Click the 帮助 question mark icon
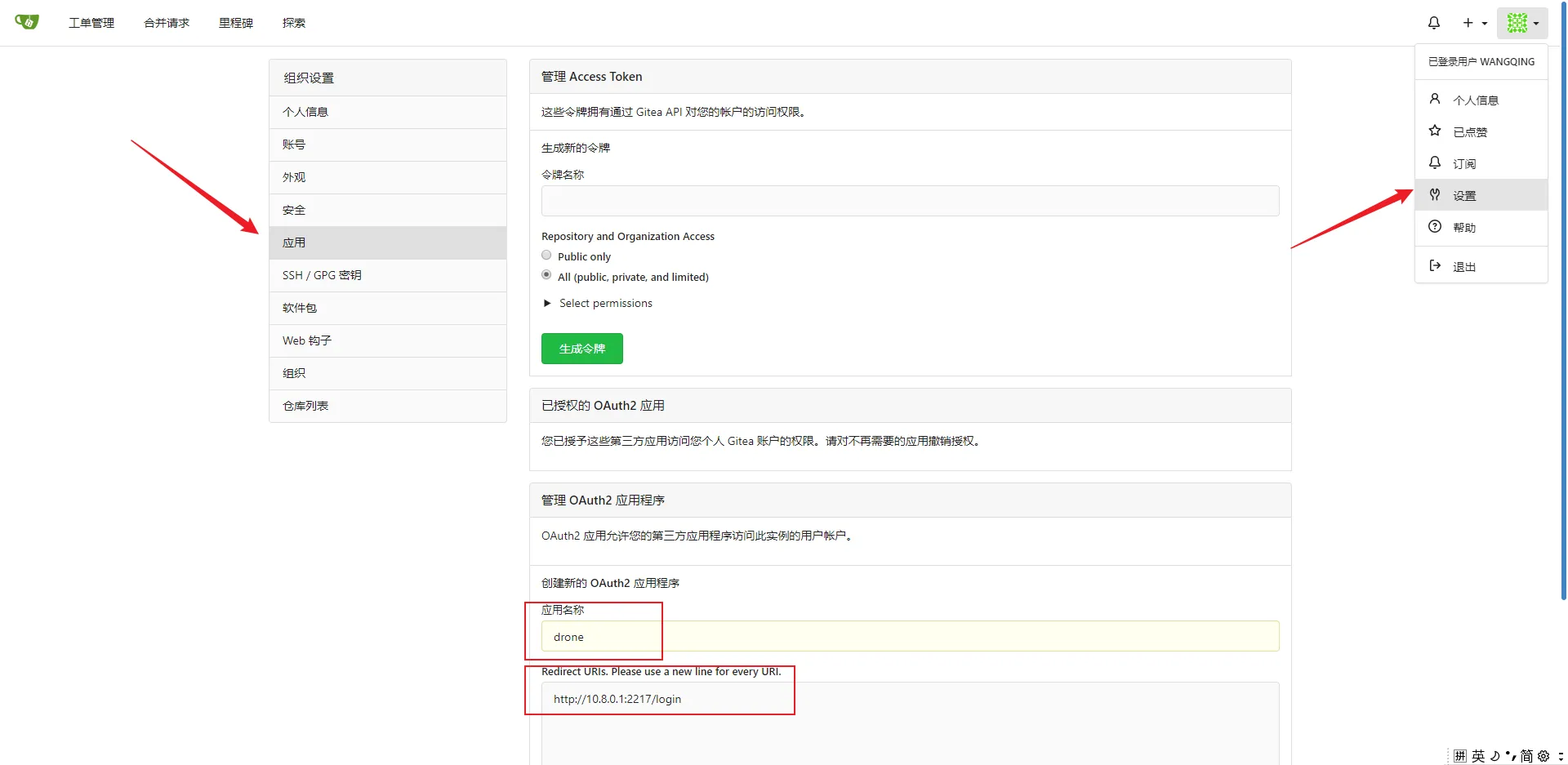 pos(1435,227)
